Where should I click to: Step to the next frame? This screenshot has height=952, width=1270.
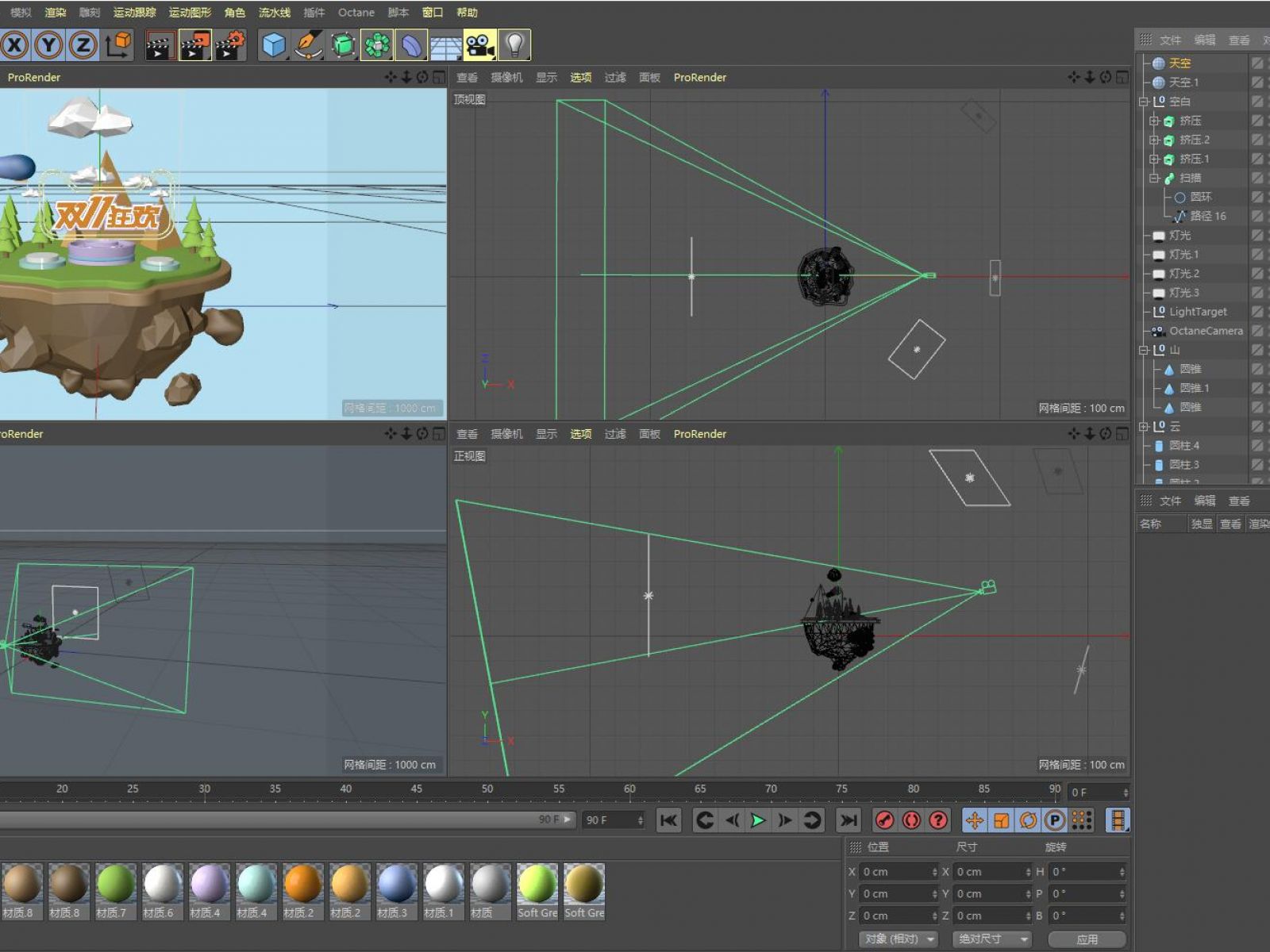click(x=784, y=820)
